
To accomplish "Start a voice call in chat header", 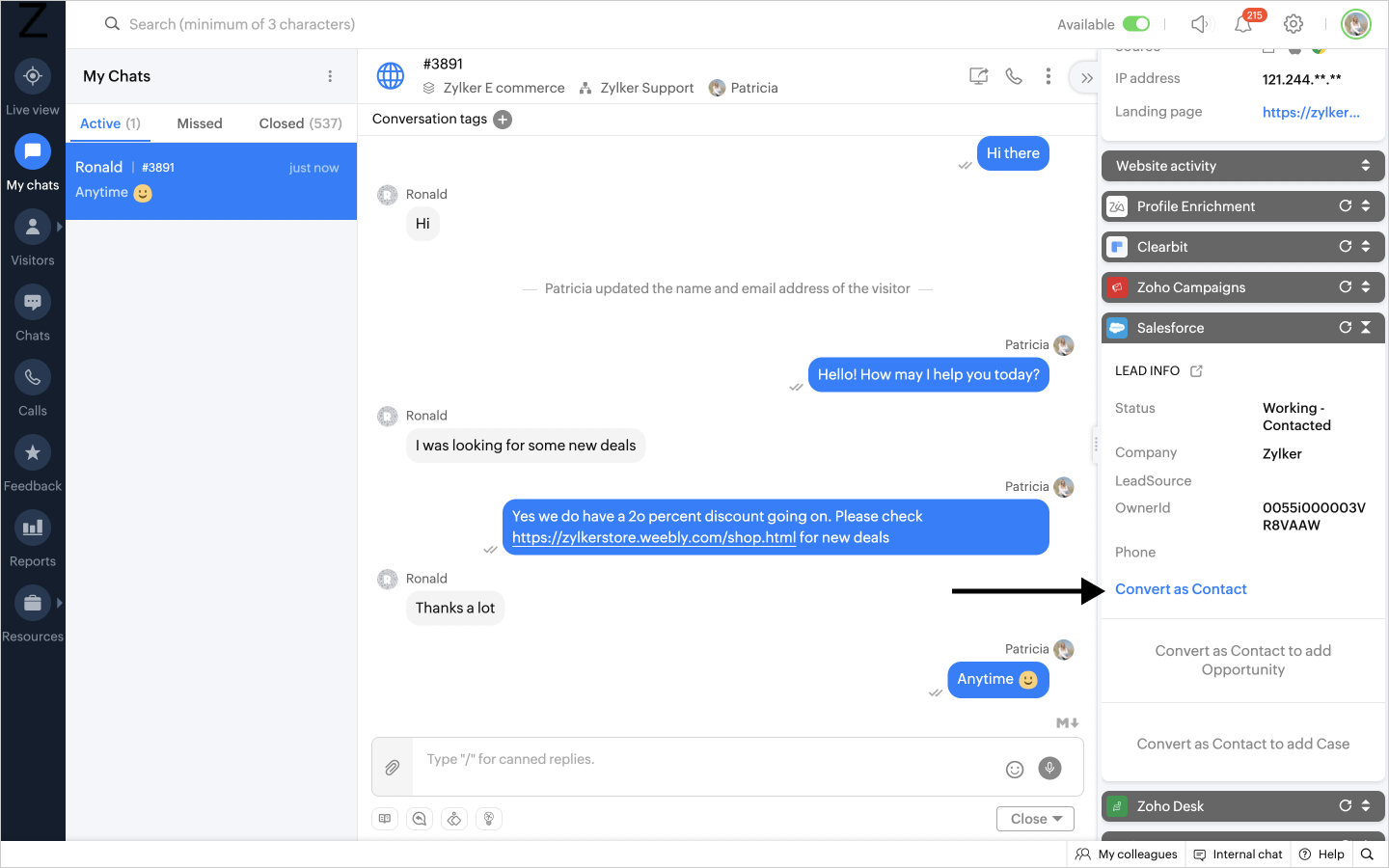I will click(1014, 76).
